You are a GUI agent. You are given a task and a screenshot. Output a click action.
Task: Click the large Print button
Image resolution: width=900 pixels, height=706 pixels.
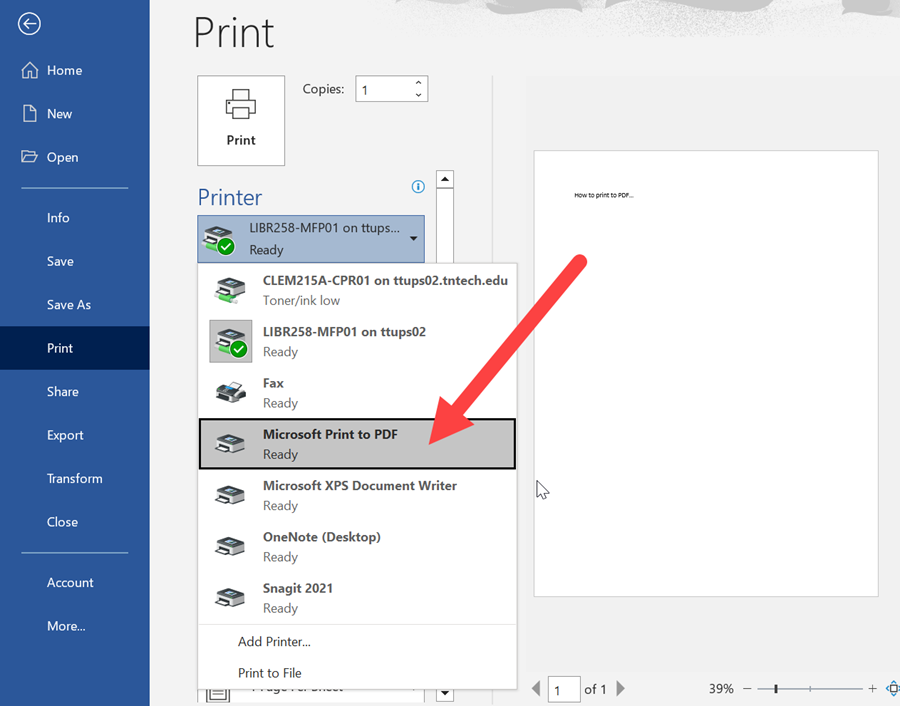(x=241, y=121)
